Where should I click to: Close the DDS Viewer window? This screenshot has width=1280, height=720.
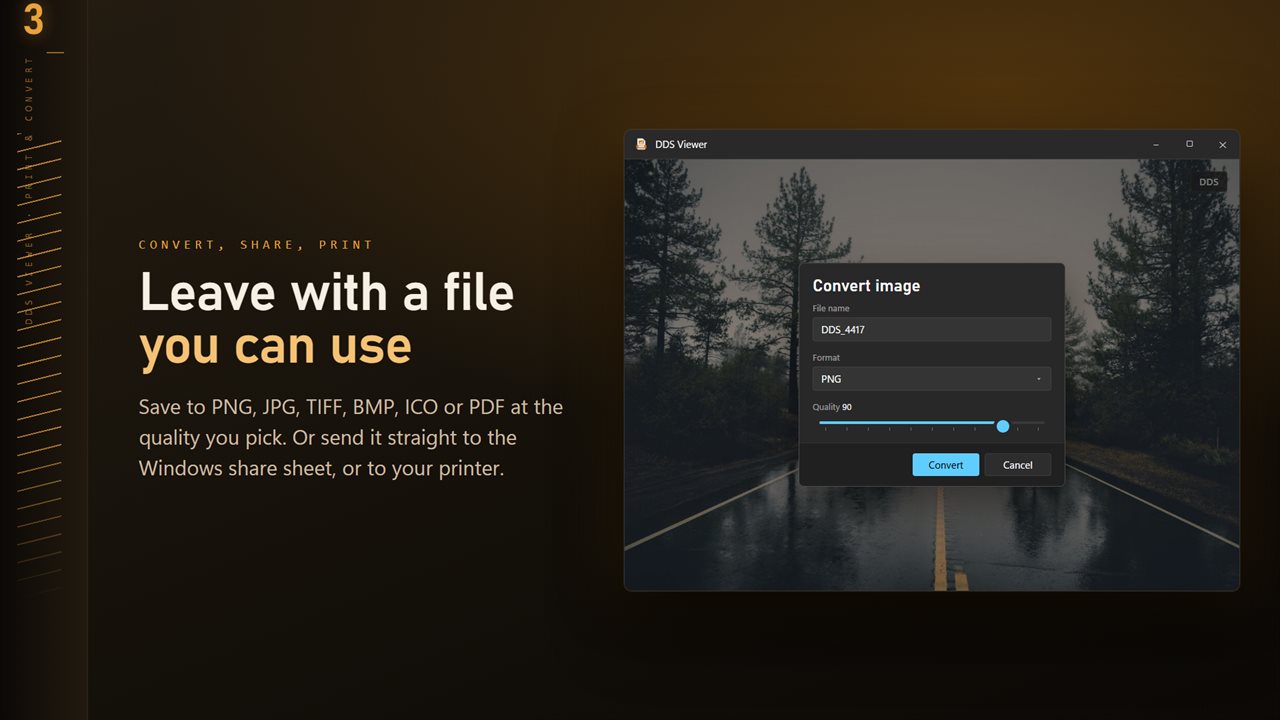(x=1222, y=145)
